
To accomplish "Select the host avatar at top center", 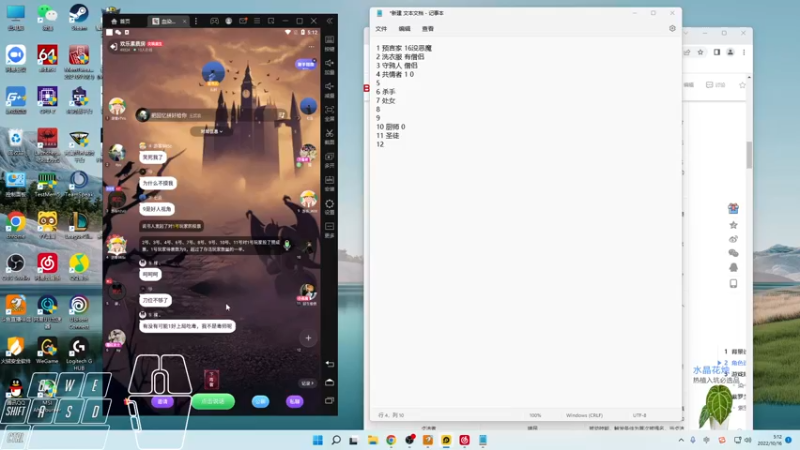I will tap(213, 74).
